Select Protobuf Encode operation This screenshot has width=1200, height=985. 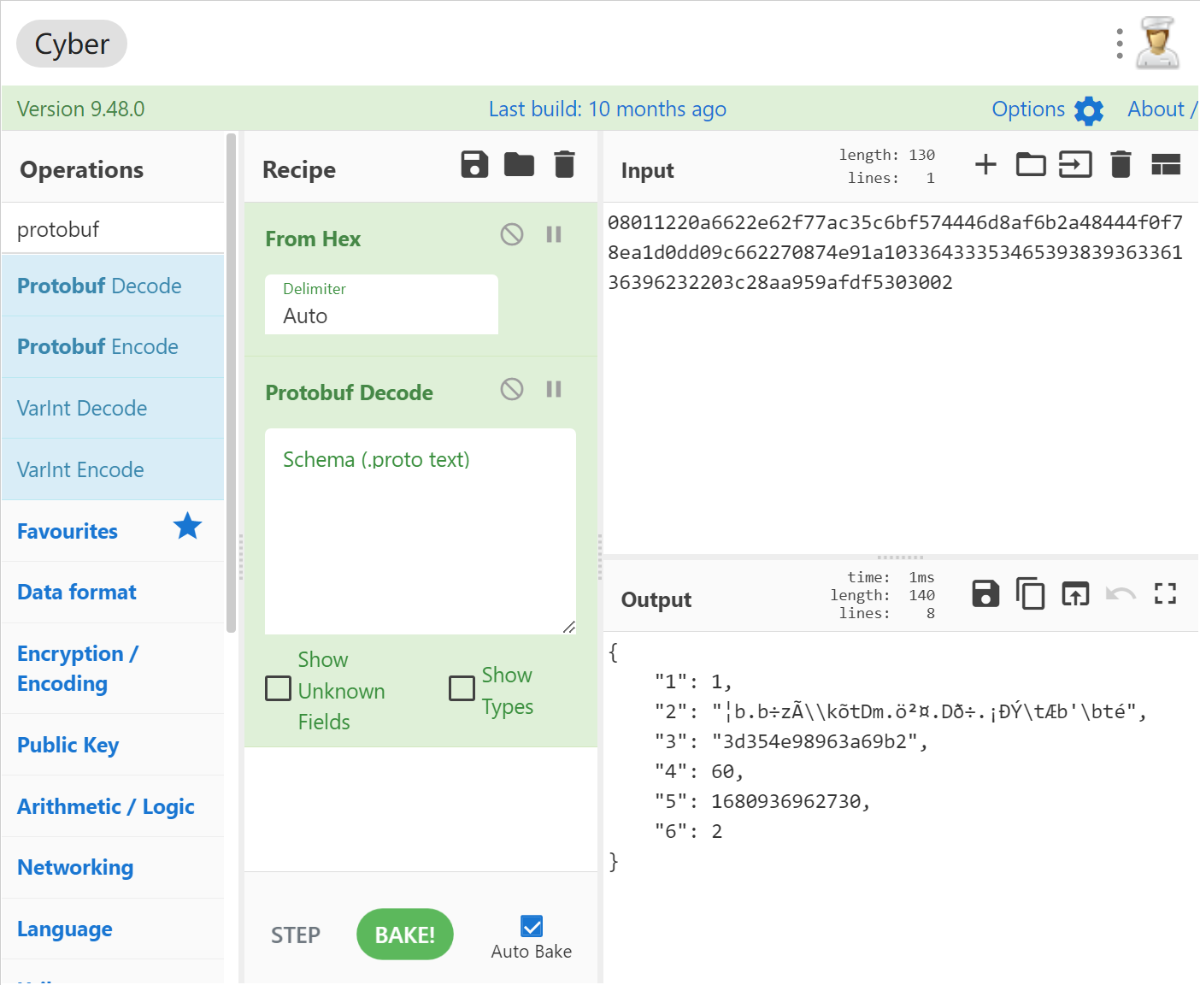coord(112,347)
